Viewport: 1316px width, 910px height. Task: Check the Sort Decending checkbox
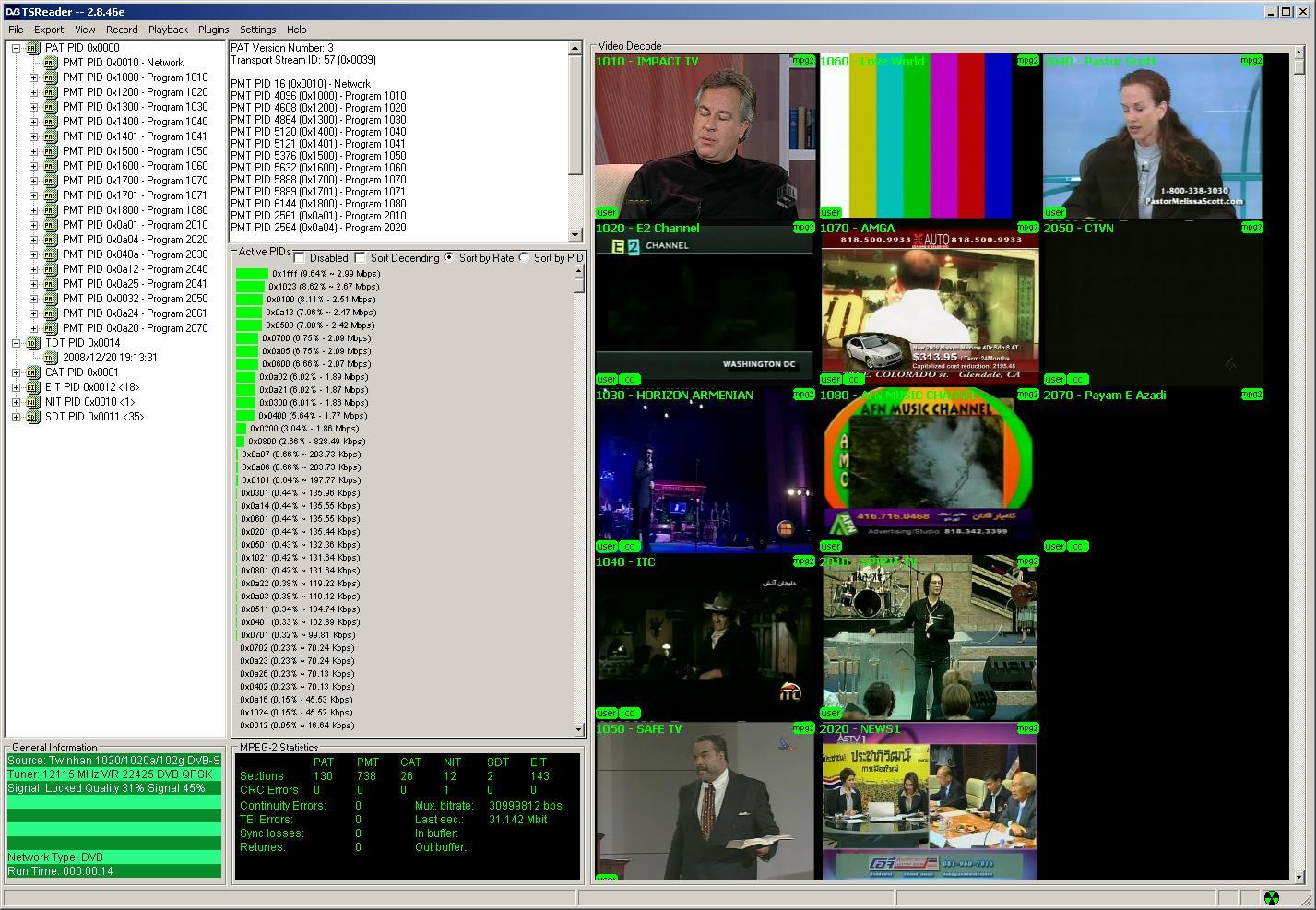tap(360, 258)
